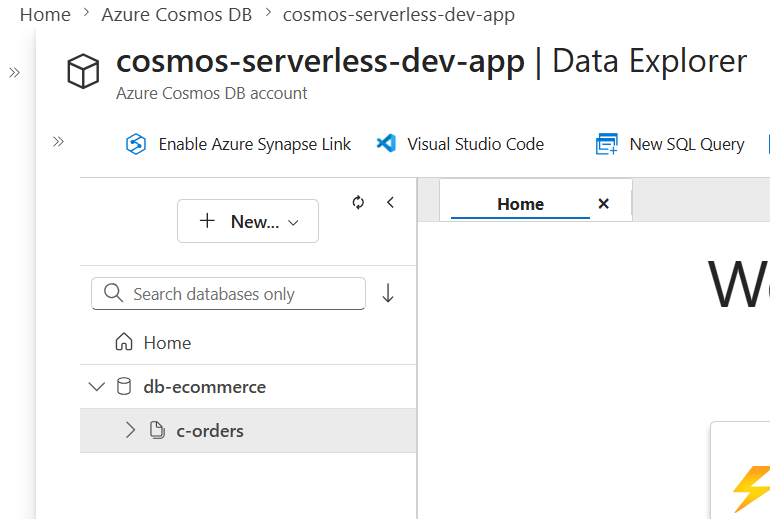The height and width of the screenshot is (519, 770).
Task: Switch to the Home tab
Action: point(521,204)
